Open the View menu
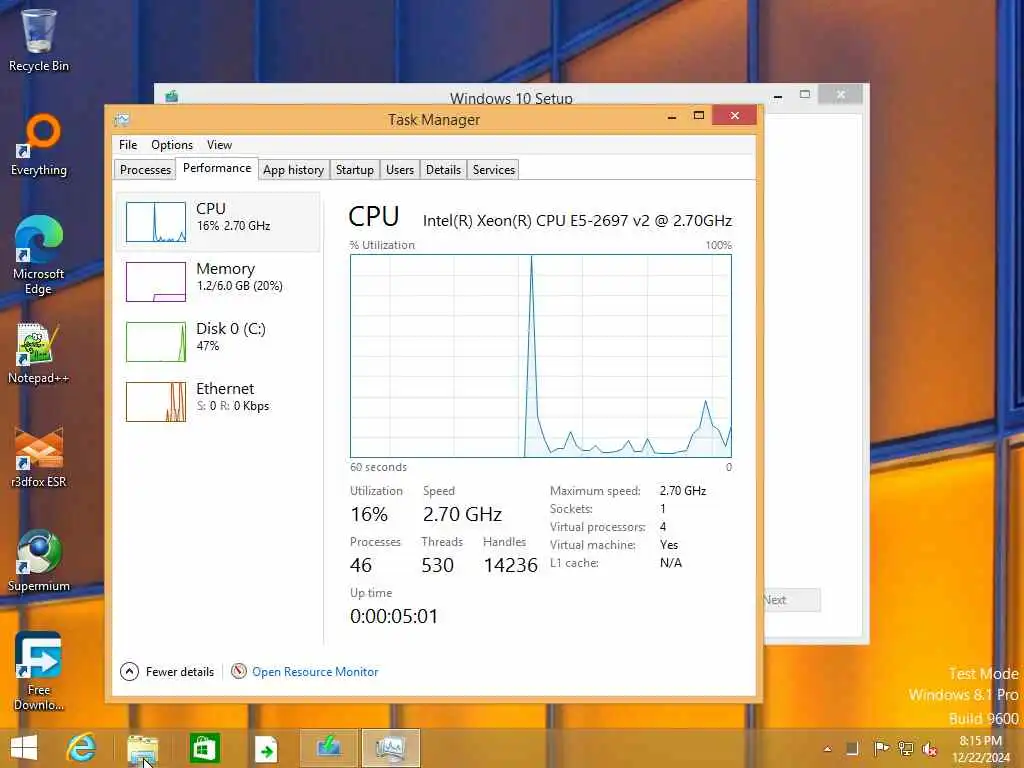Screen dimensions: 1024x768 219,145
